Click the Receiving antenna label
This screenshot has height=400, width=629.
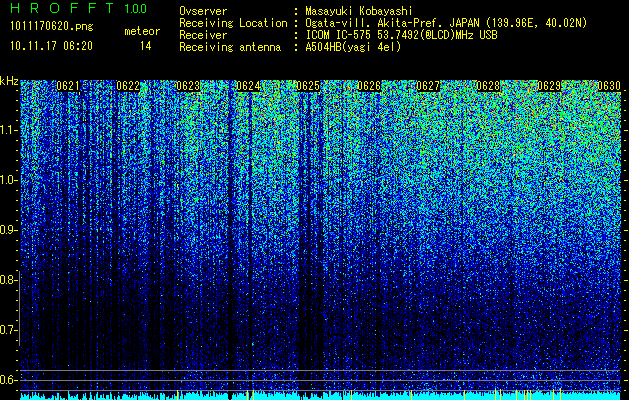click(x=230, y=47)
